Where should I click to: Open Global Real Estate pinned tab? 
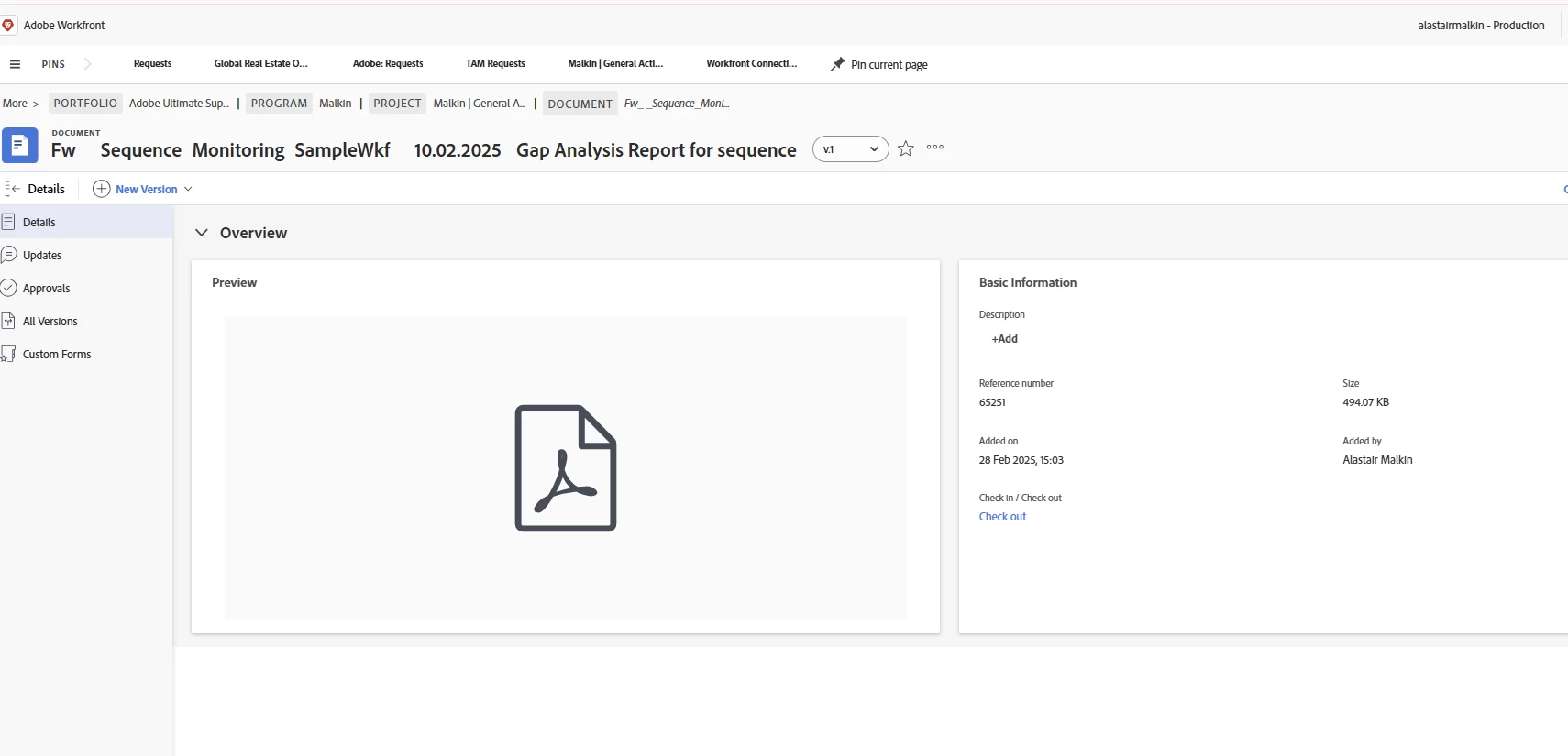tap(260, 64)
